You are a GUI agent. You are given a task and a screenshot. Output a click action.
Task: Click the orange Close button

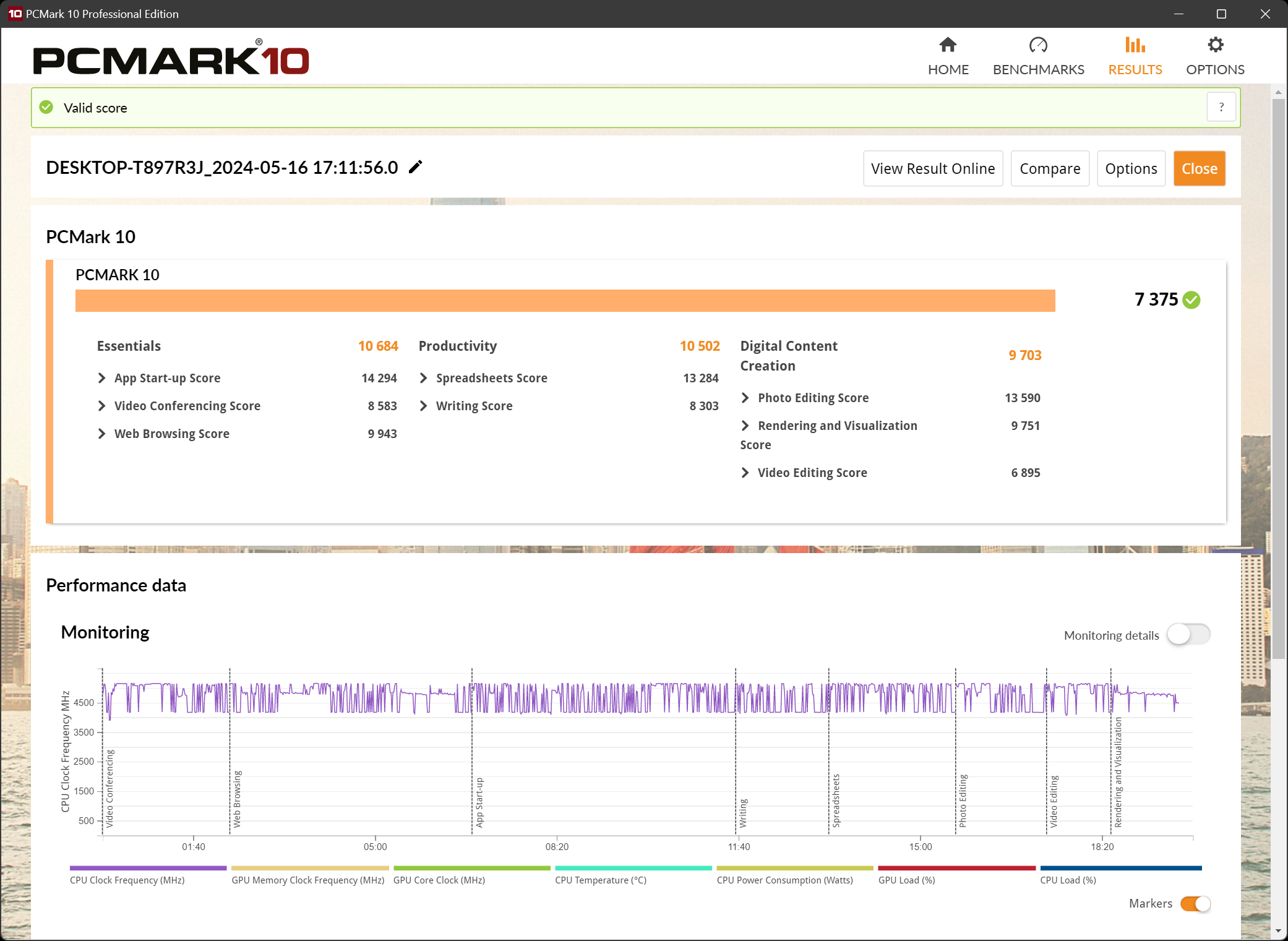(1199, 168)
